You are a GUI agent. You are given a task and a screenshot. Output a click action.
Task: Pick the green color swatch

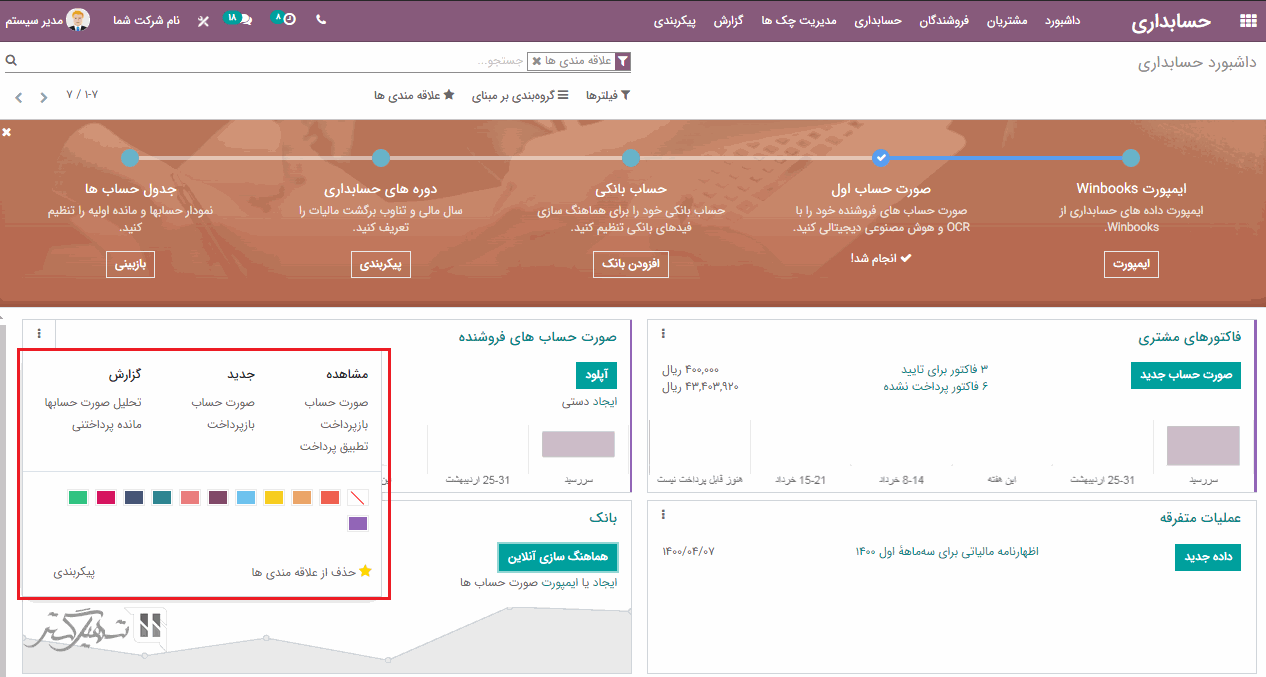click(78, 497)
